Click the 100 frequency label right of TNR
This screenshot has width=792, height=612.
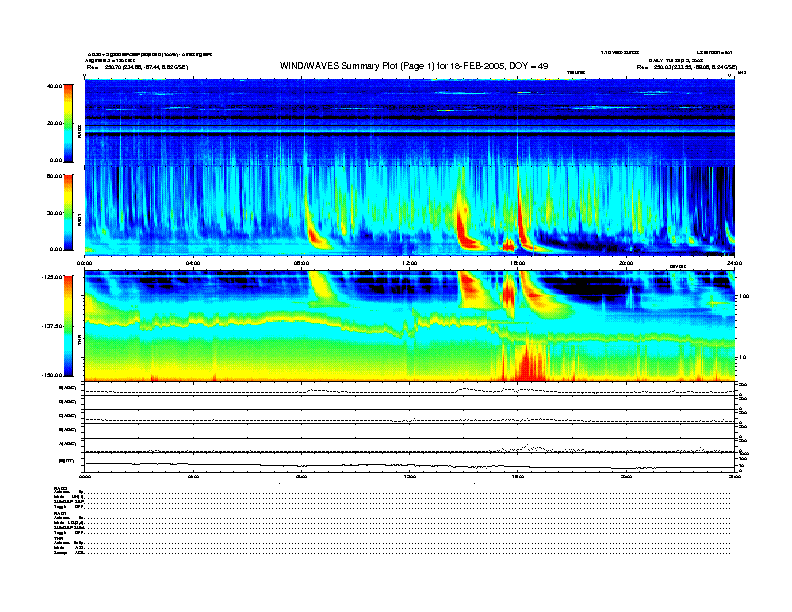pyautogui.click(x=744, y=296)
